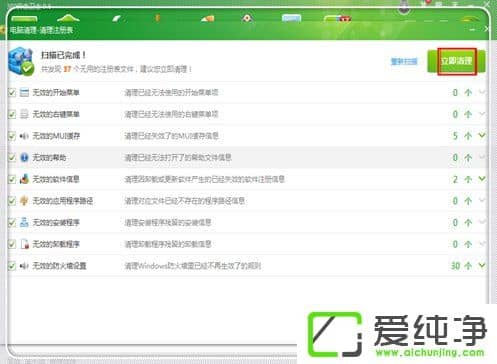Select the 无效的安装程序 label
The width and height of the screenshot is (497, 364).
coord(56,222)
